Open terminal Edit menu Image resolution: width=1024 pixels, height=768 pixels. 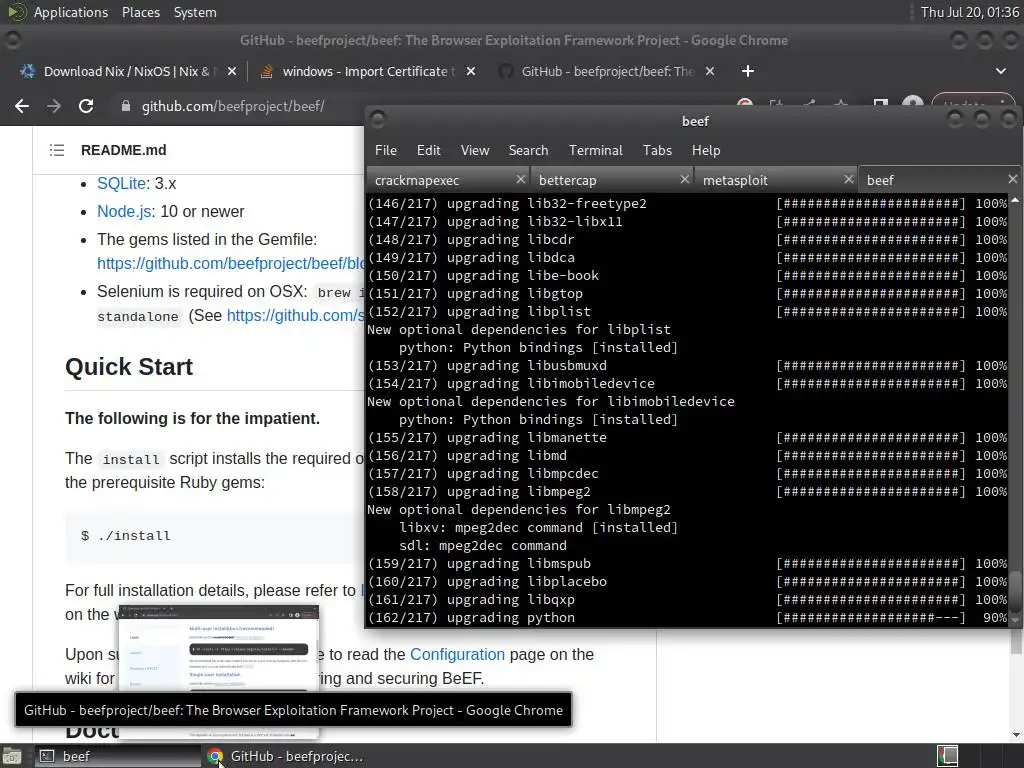(428, 150)
